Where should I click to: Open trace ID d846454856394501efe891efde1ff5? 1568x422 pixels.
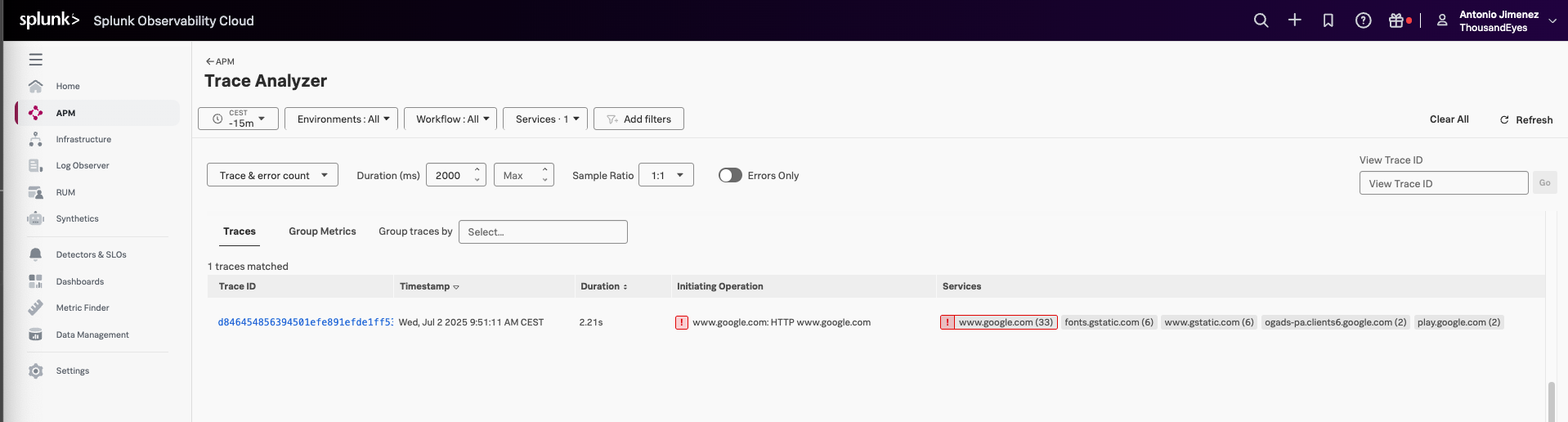(x=305, y=322)
